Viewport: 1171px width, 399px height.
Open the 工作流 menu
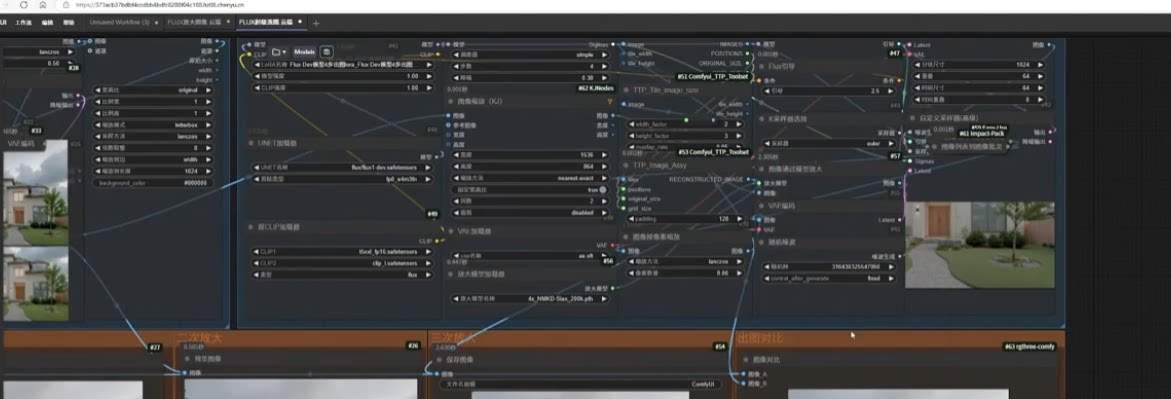(25, 22)
